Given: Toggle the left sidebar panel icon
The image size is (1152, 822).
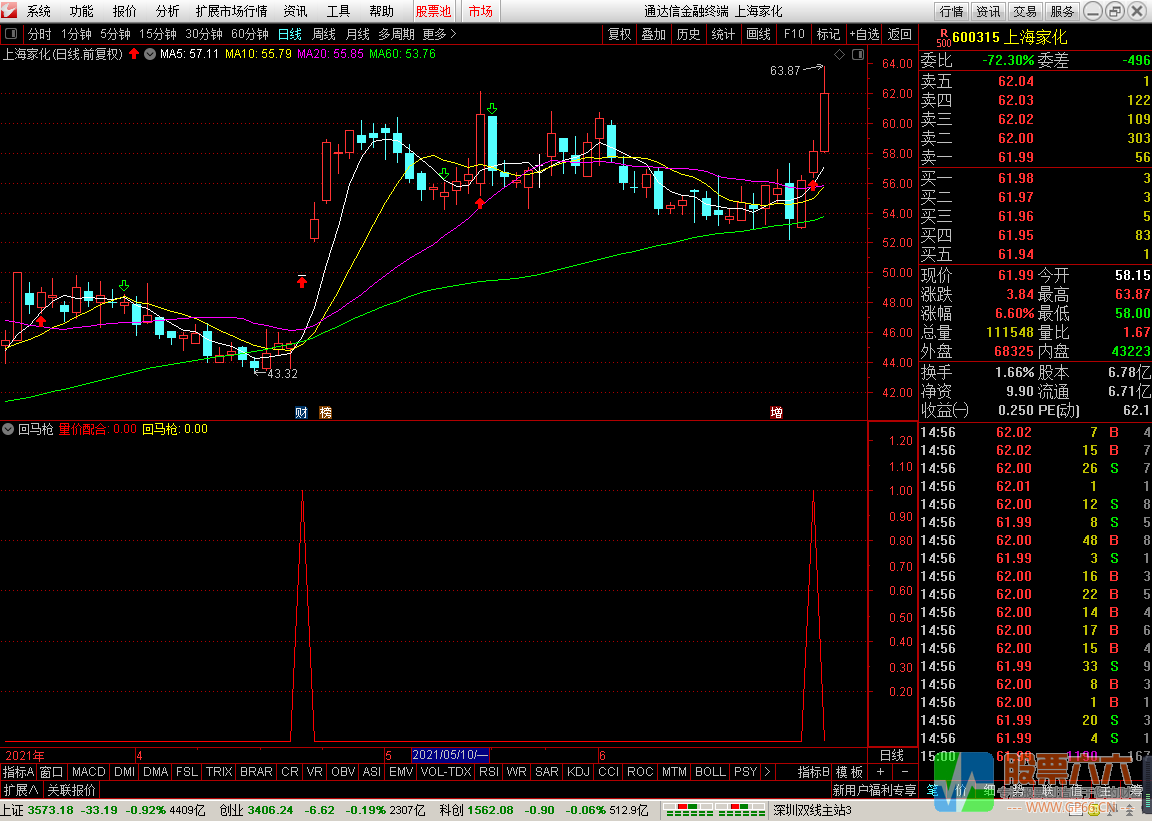Looking at the screenshot, I should point(11,34).
